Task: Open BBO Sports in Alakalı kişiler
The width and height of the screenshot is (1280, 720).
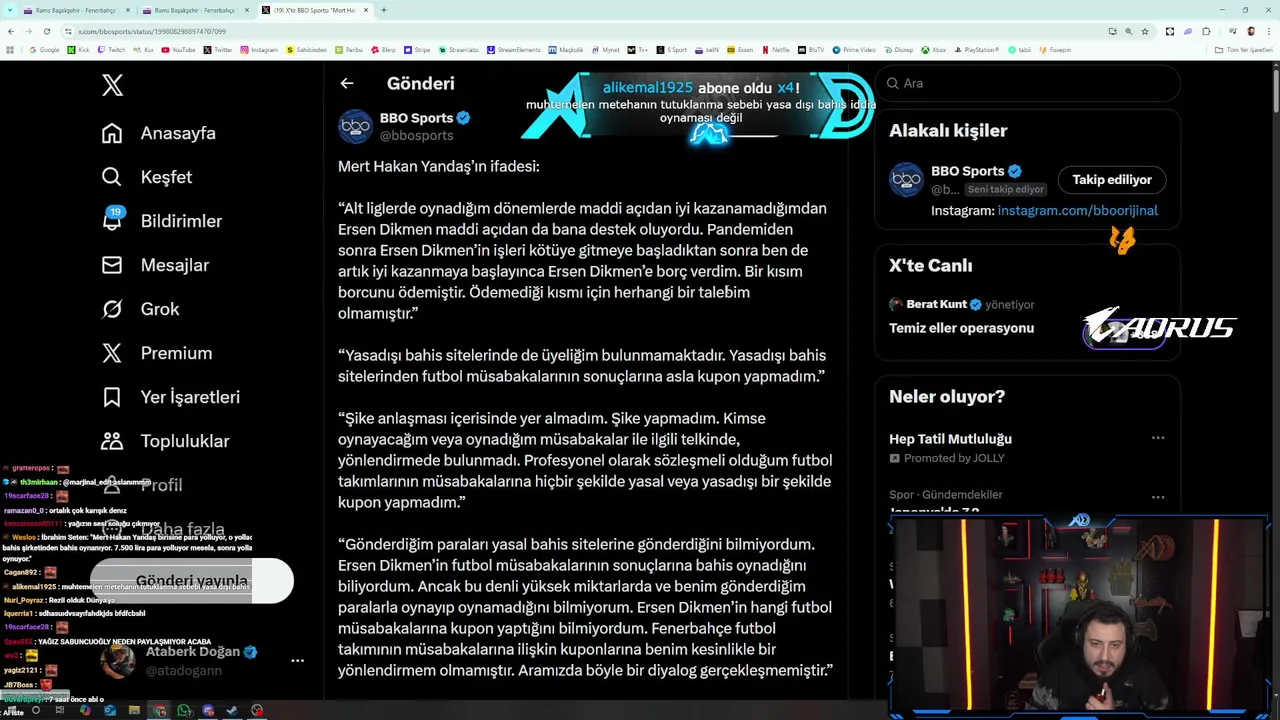Action: (x=967, y=171)
